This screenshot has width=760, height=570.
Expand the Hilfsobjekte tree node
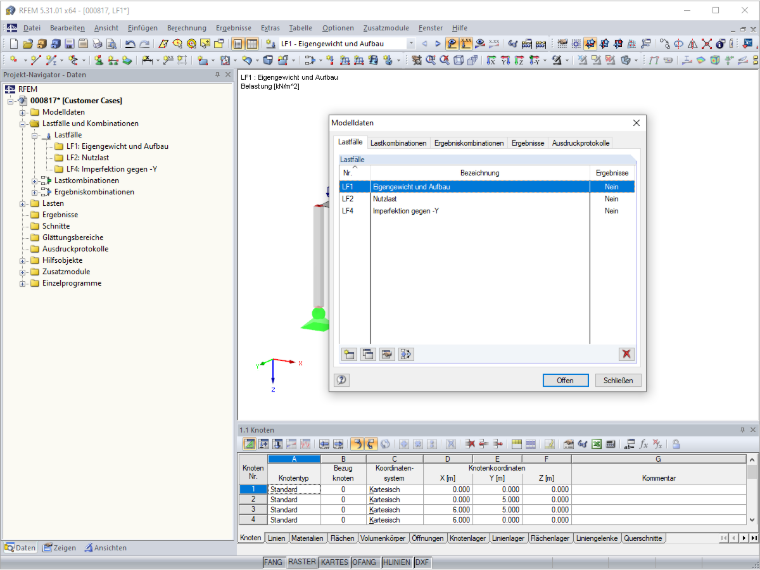click(22, 261)
